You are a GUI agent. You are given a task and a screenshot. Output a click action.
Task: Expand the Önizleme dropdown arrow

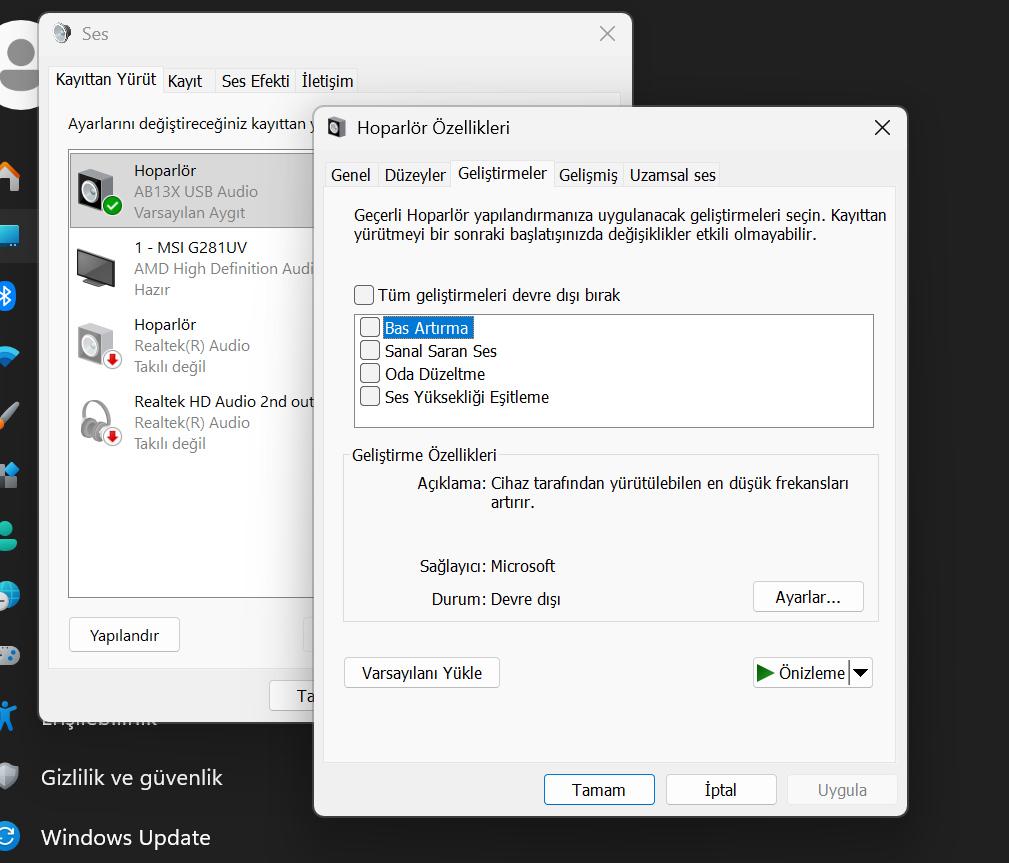coord(860,673)
